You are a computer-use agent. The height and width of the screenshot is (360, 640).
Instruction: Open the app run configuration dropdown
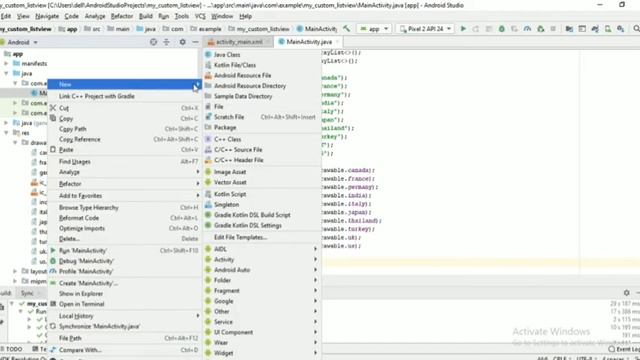click(x=374, y=29)
